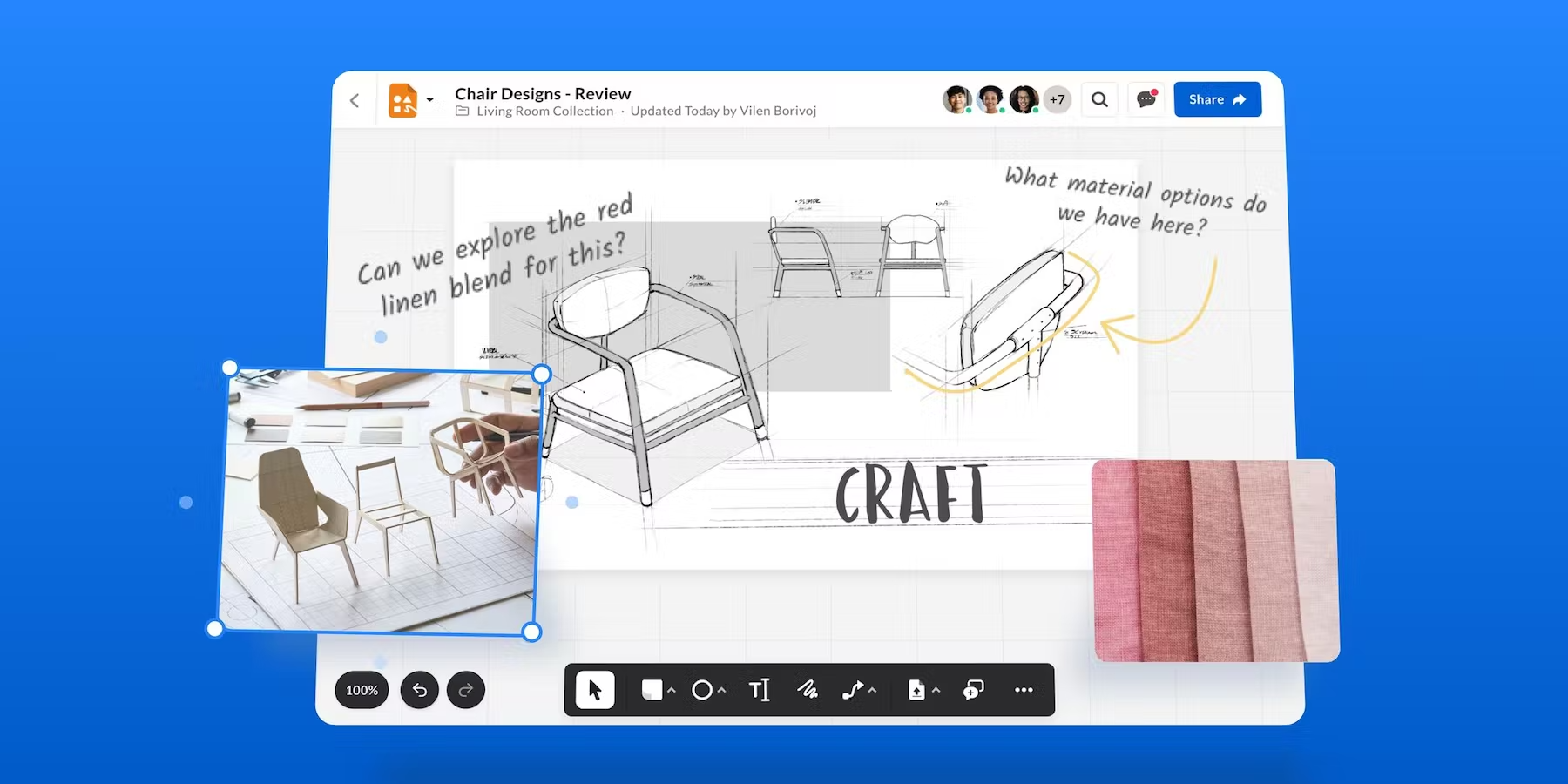Image resolution: width=1568 pixels, height=784 pixels.
Task: Open search
Action: 1099,99
